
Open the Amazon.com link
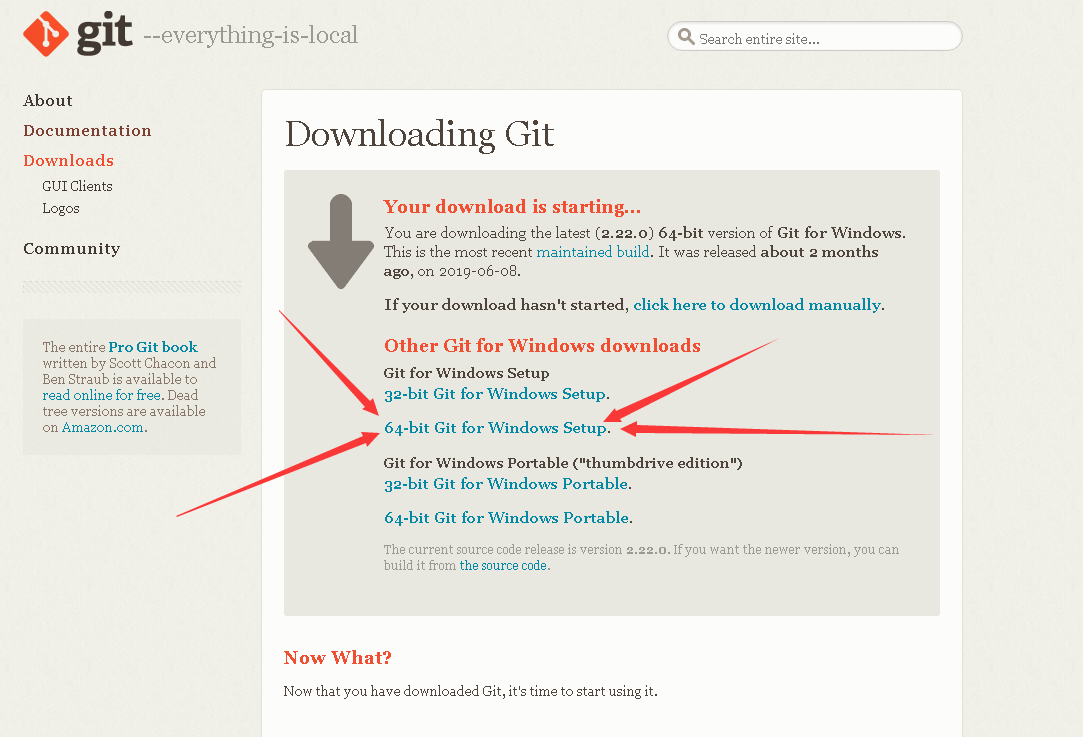tap(103, 428)
